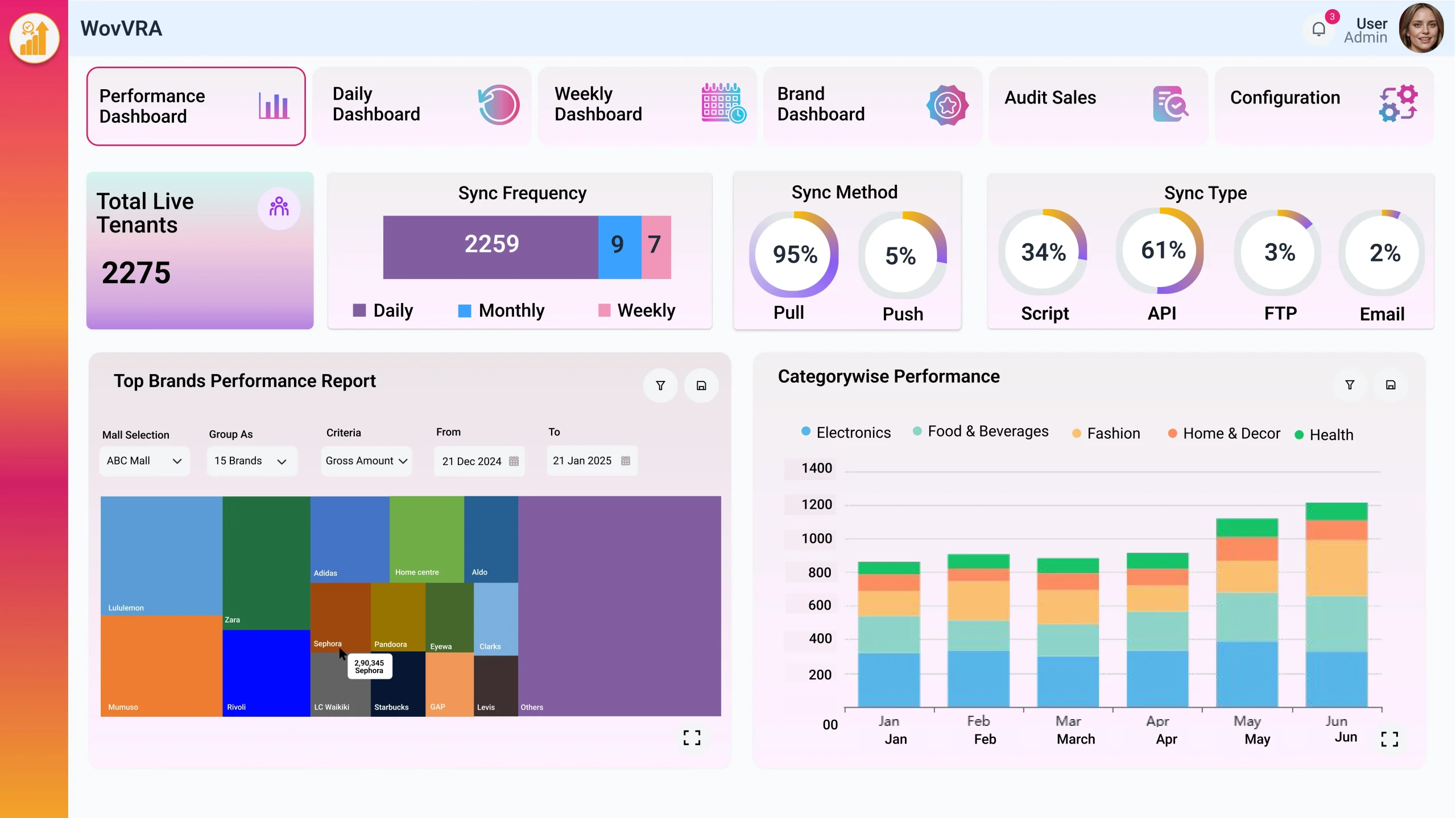Viewport: 1456px width, 818px height.
Task: Click the notification bell icon
Action: (1318, 29)
